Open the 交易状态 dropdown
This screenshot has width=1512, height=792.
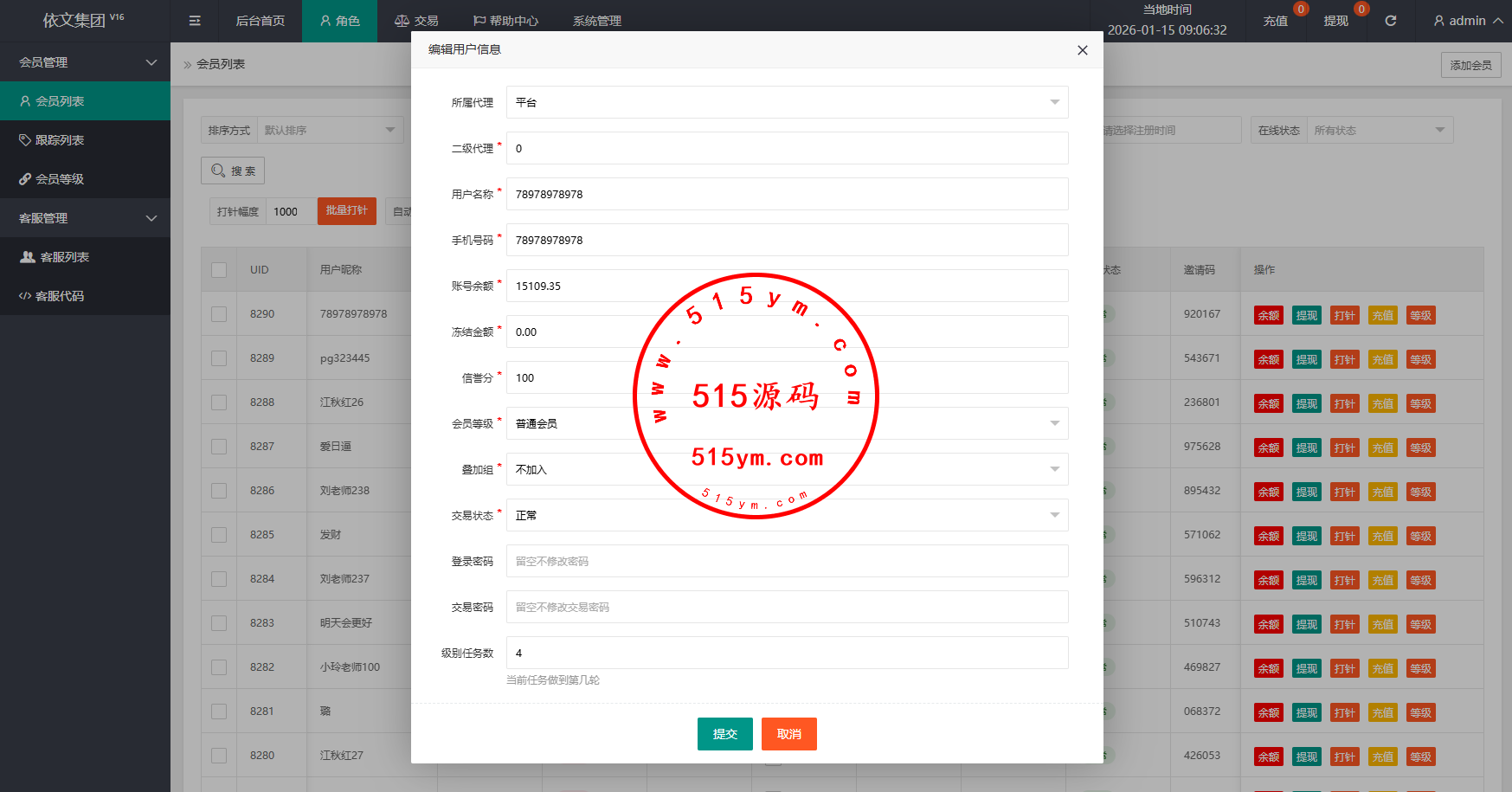(x=786, y=515)
